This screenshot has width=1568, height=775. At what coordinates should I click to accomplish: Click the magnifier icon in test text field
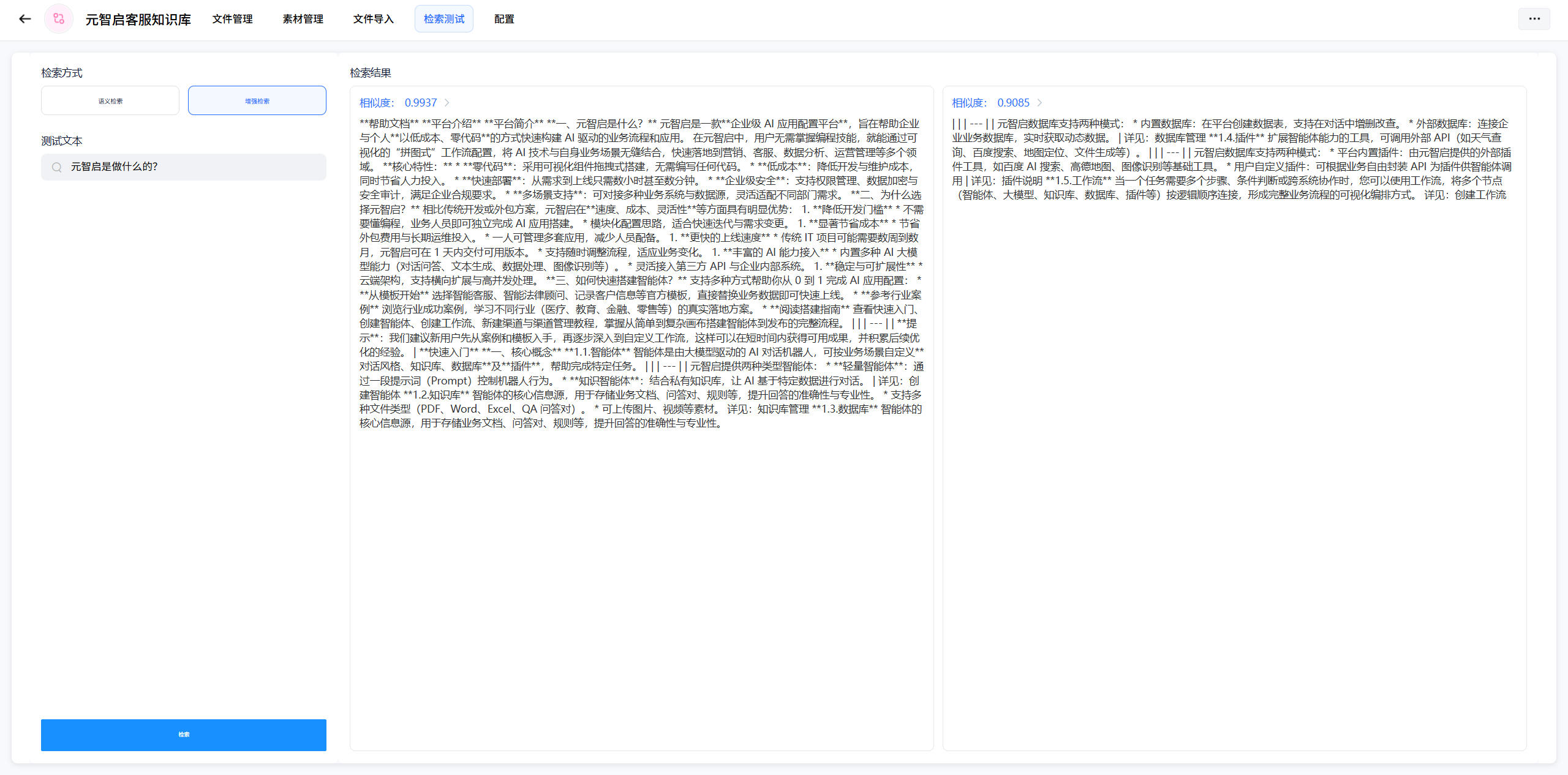tap(57, 167)
